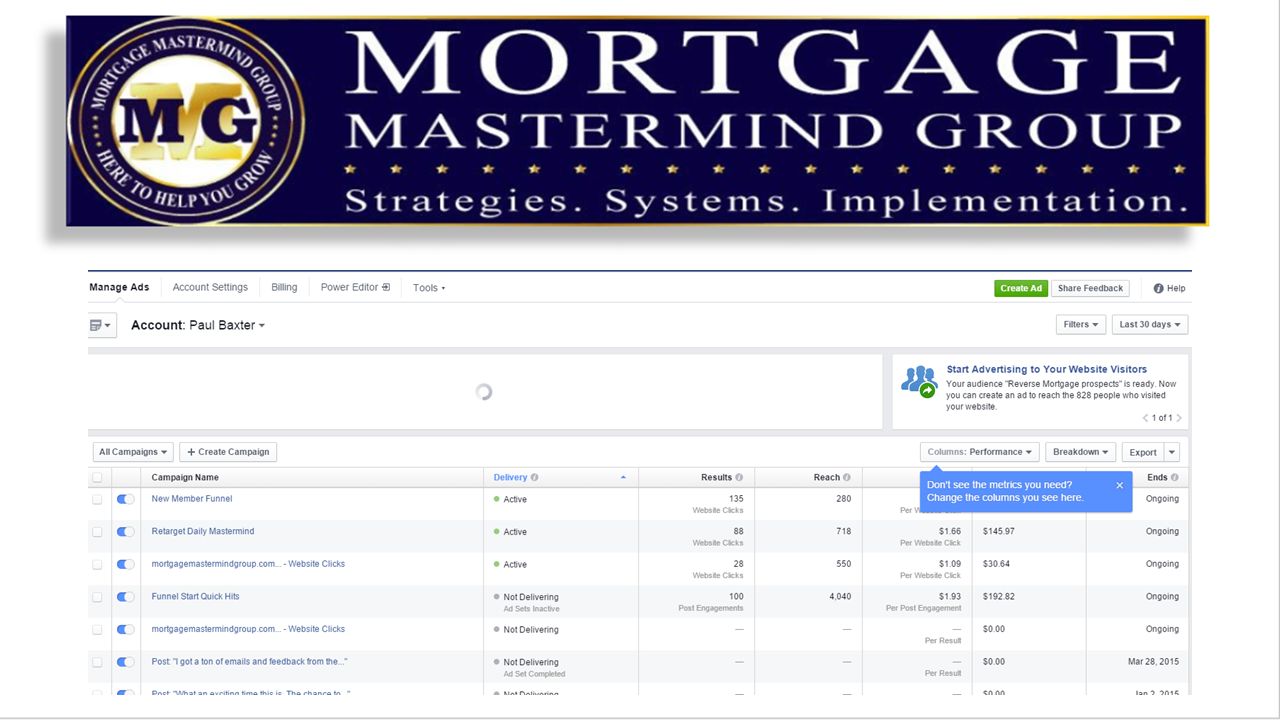
Task: Check the box for "I got a ton of emails" post
Action: [97, 662]
